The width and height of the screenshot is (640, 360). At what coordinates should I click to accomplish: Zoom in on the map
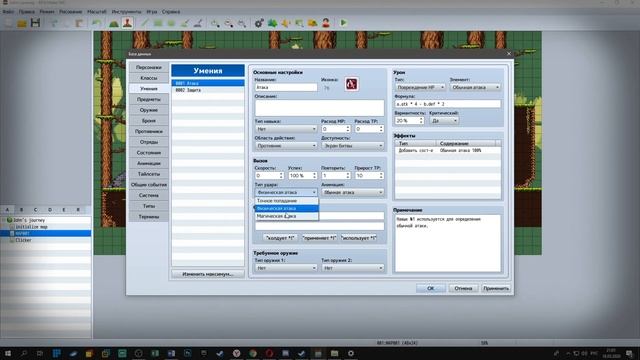tap(215, 23)
